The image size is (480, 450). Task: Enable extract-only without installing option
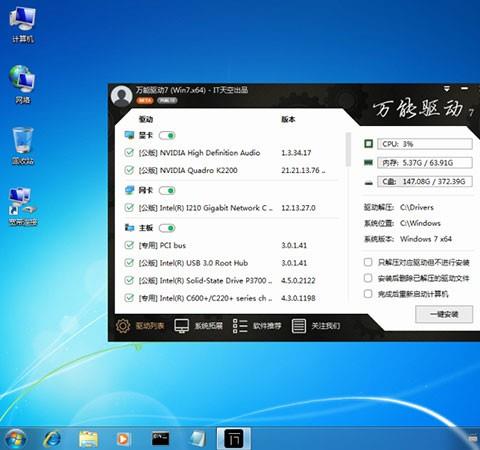tap(368, 262)
